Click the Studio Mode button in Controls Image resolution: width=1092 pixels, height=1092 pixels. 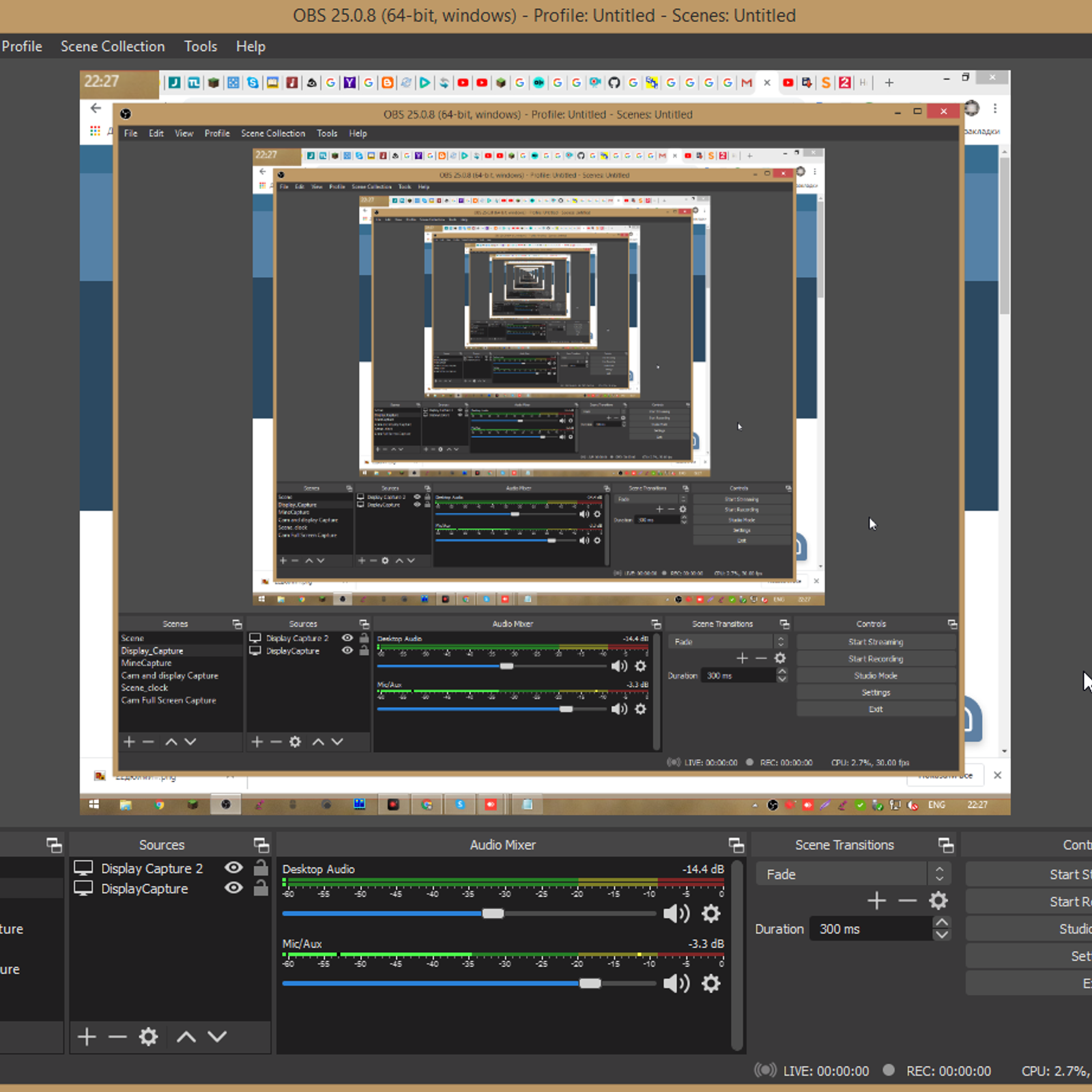1029,929
